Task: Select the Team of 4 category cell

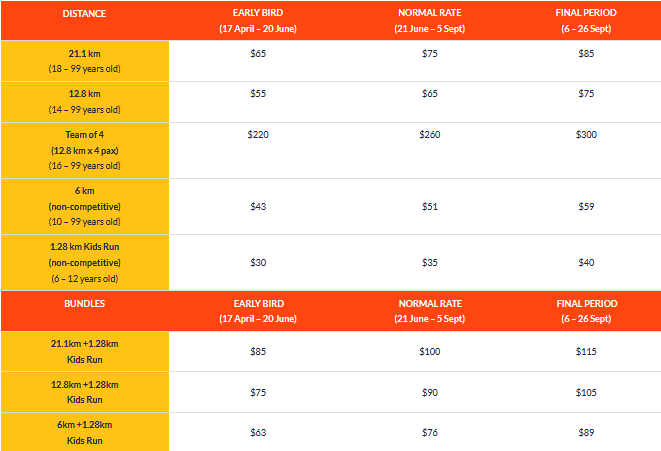Action: point(85,150)
